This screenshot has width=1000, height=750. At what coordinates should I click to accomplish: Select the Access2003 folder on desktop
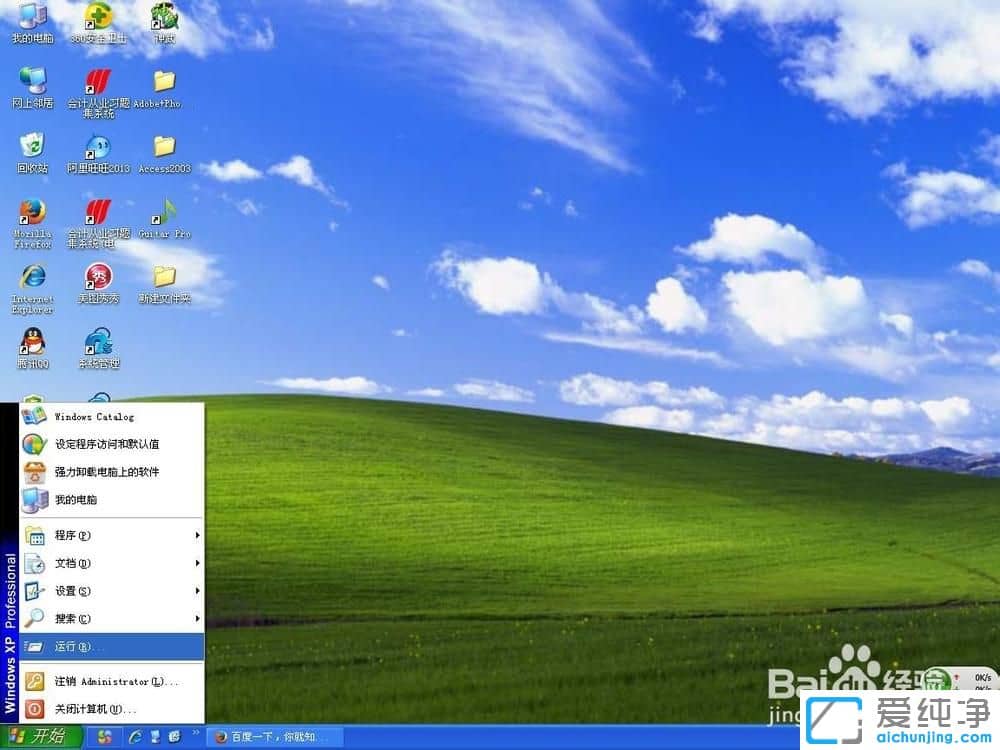[x=164, y=146]
